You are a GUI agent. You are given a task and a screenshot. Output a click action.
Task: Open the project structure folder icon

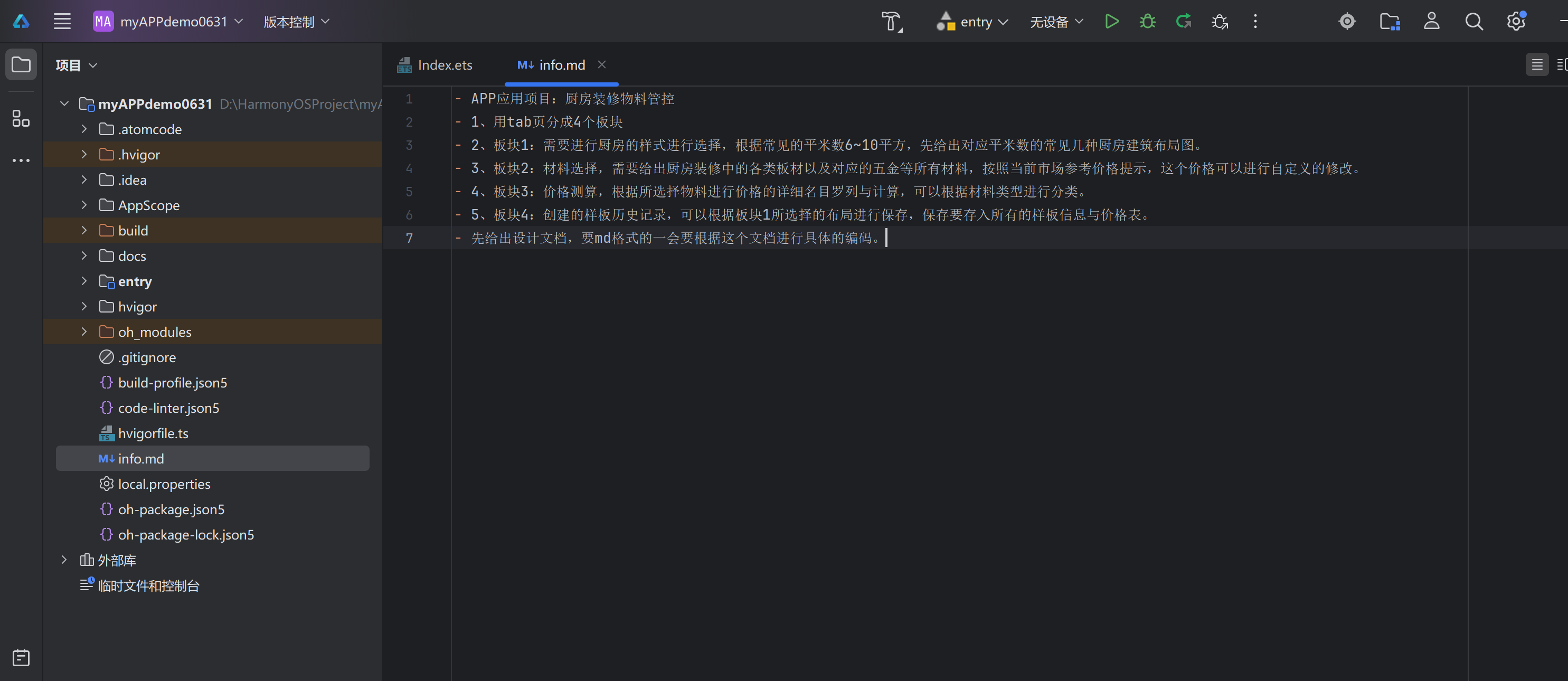(x=1390, y=22)
